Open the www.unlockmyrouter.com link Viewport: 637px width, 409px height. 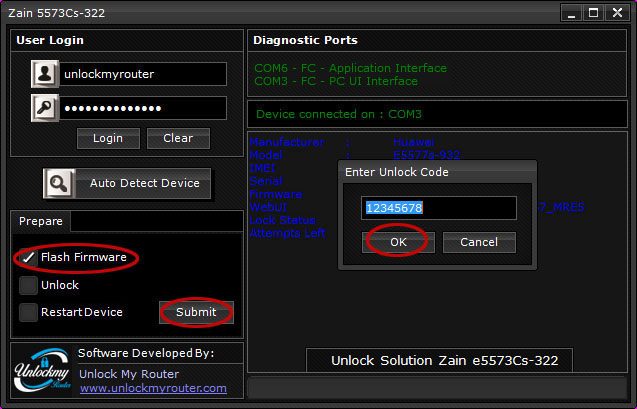153,388
